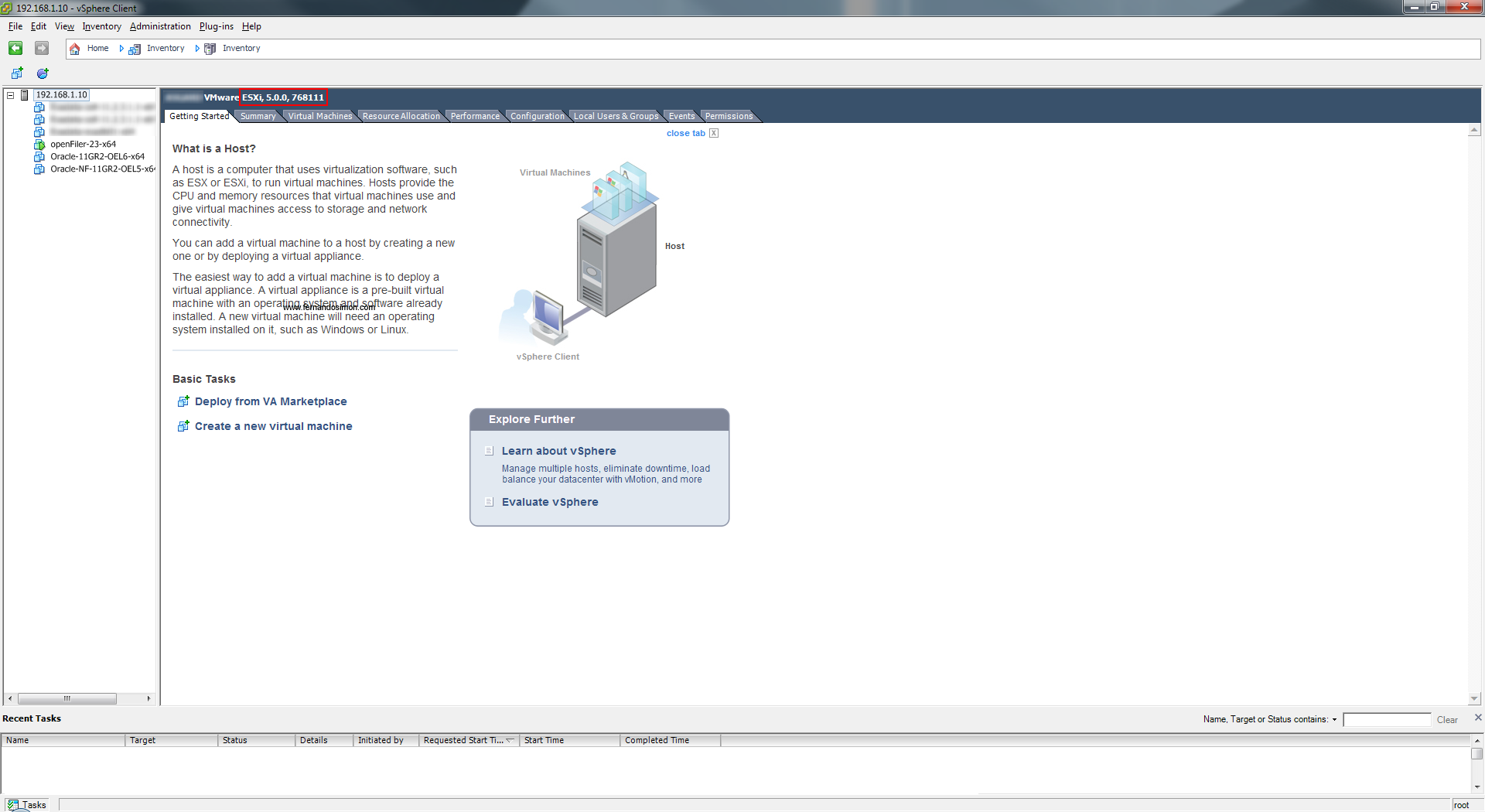Click Create a new virtual machine link
Screen dimensions: 1485x812
(273, 426)
